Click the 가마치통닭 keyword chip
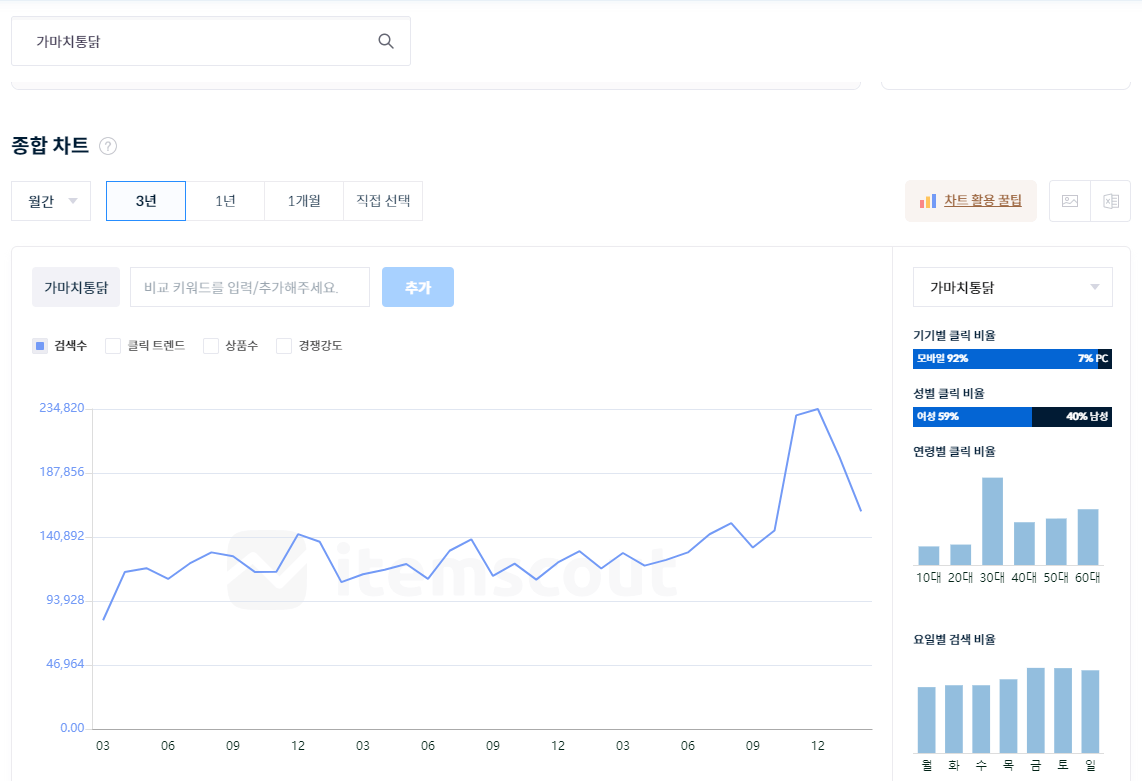 pyautogui.click(x=76, y=287)
